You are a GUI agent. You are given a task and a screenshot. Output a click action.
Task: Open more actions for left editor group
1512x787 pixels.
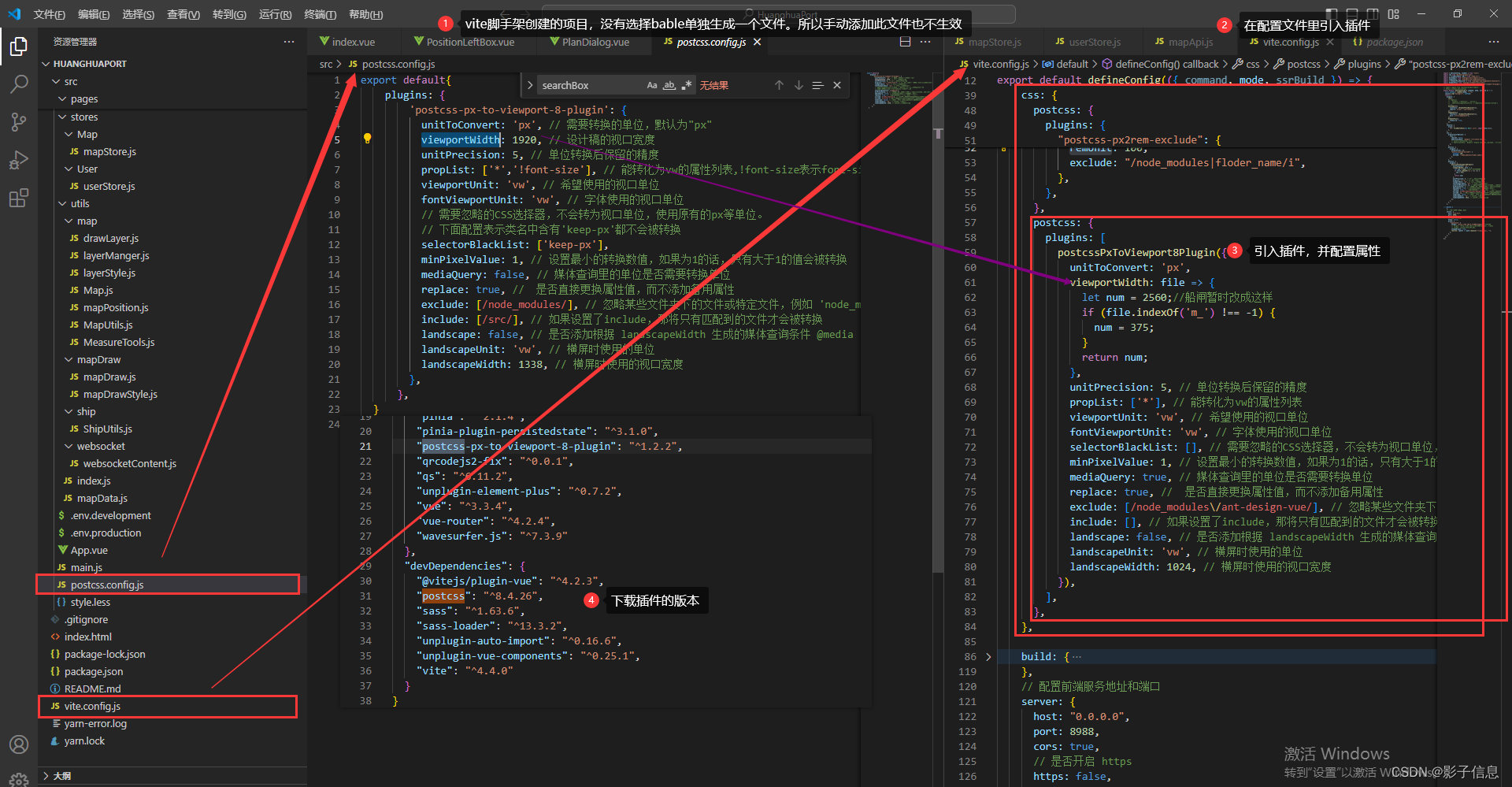tap(926, 42)
